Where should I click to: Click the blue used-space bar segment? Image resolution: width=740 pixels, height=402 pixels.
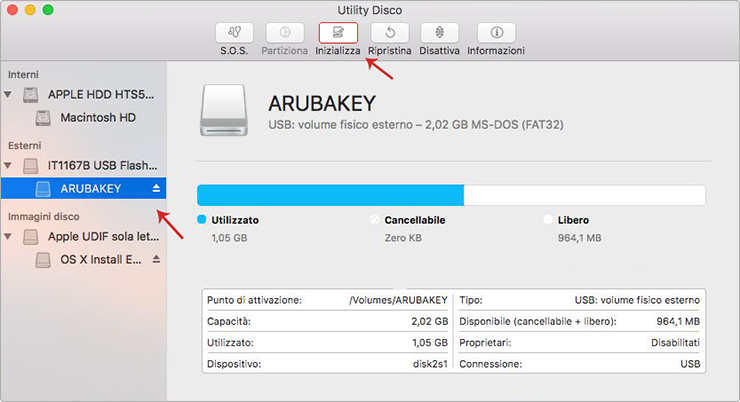tap(330, 195)
